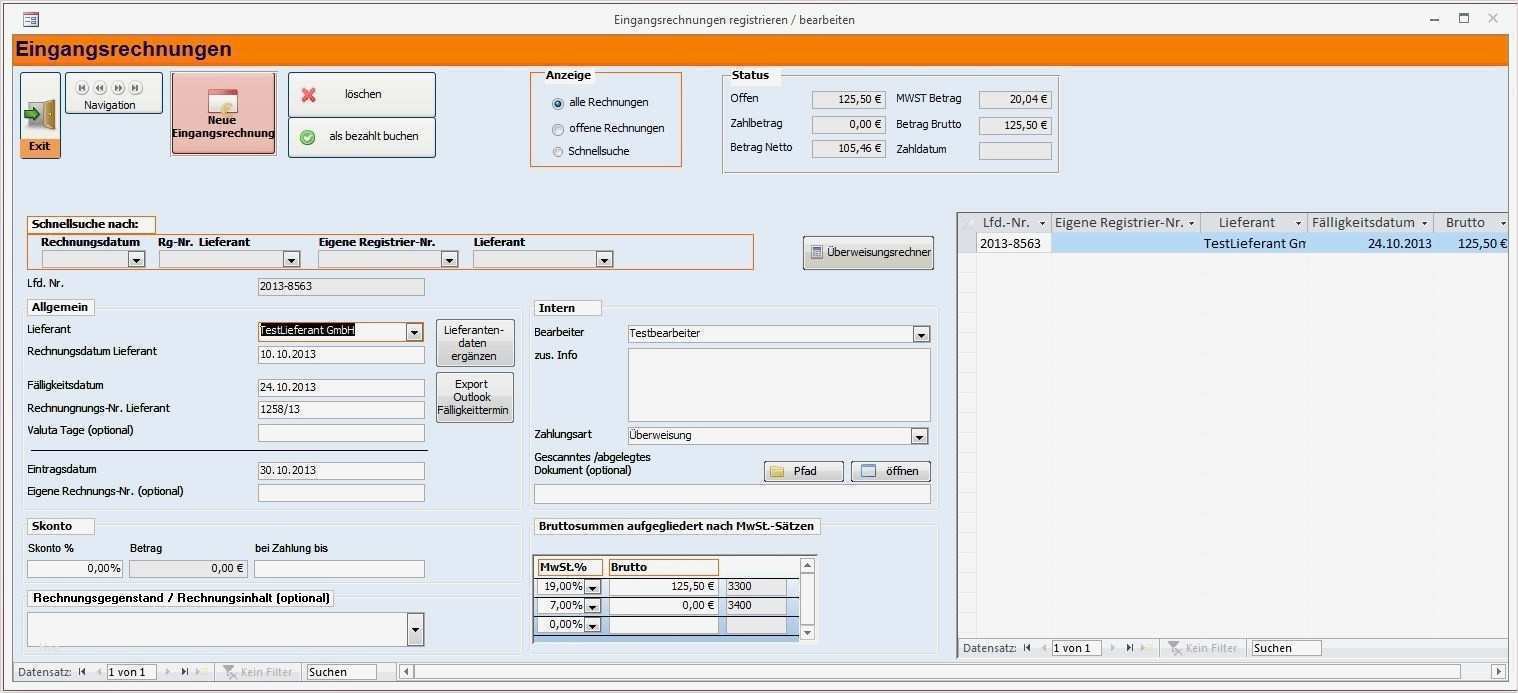Open the Lieferant dropdown showing TestLieferant GmbH
Image resolution: width=1518 pixels, height=693 pixels.
tap(414, 331)
